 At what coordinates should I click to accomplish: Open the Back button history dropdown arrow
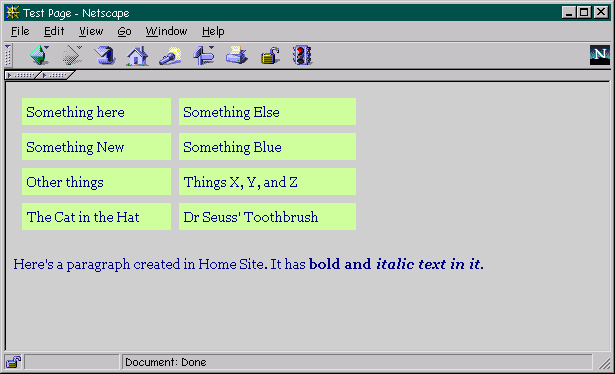(47, 47)
